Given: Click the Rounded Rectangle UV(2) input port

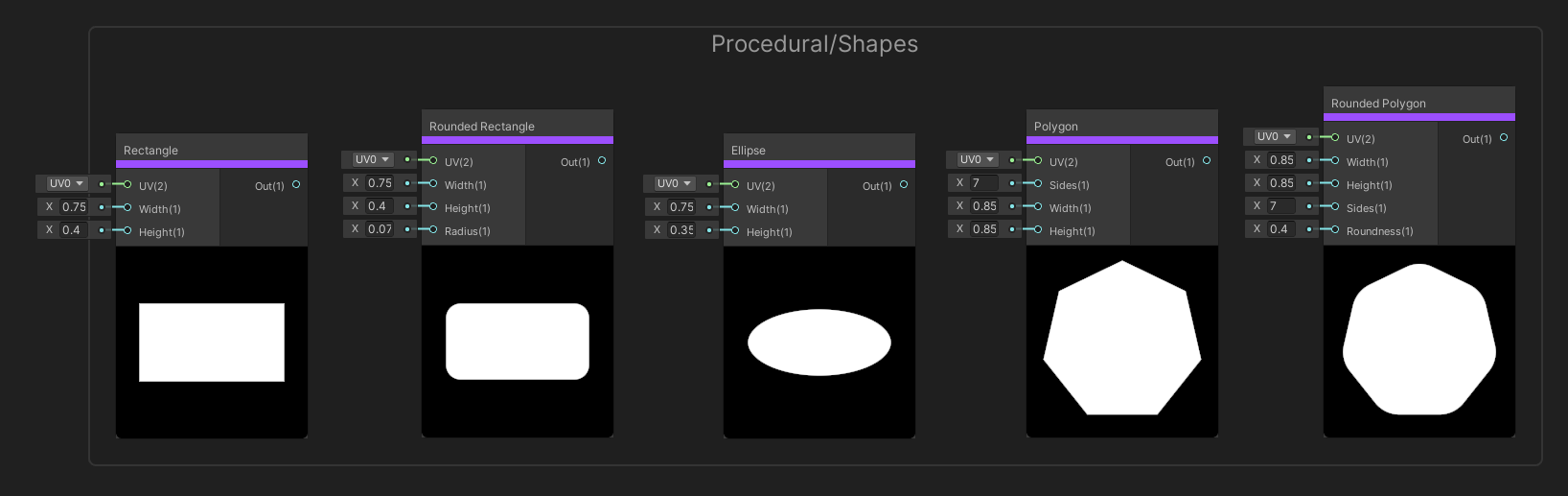Looking at the screenshot, I should pyautogui.click(x=433, y=160).
